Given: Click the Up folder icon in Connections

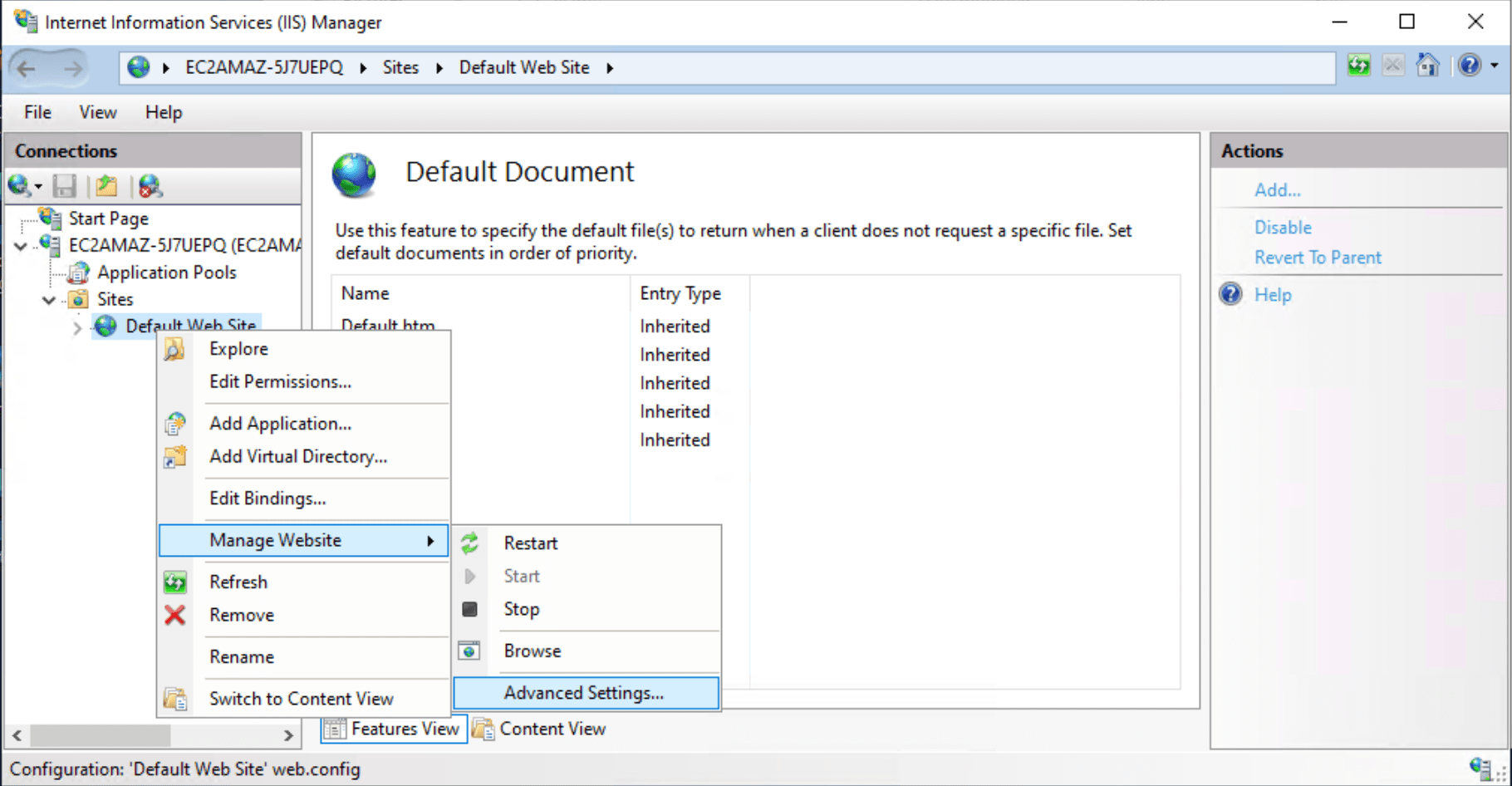Looking at the screenshot, I should pos(106,186).
